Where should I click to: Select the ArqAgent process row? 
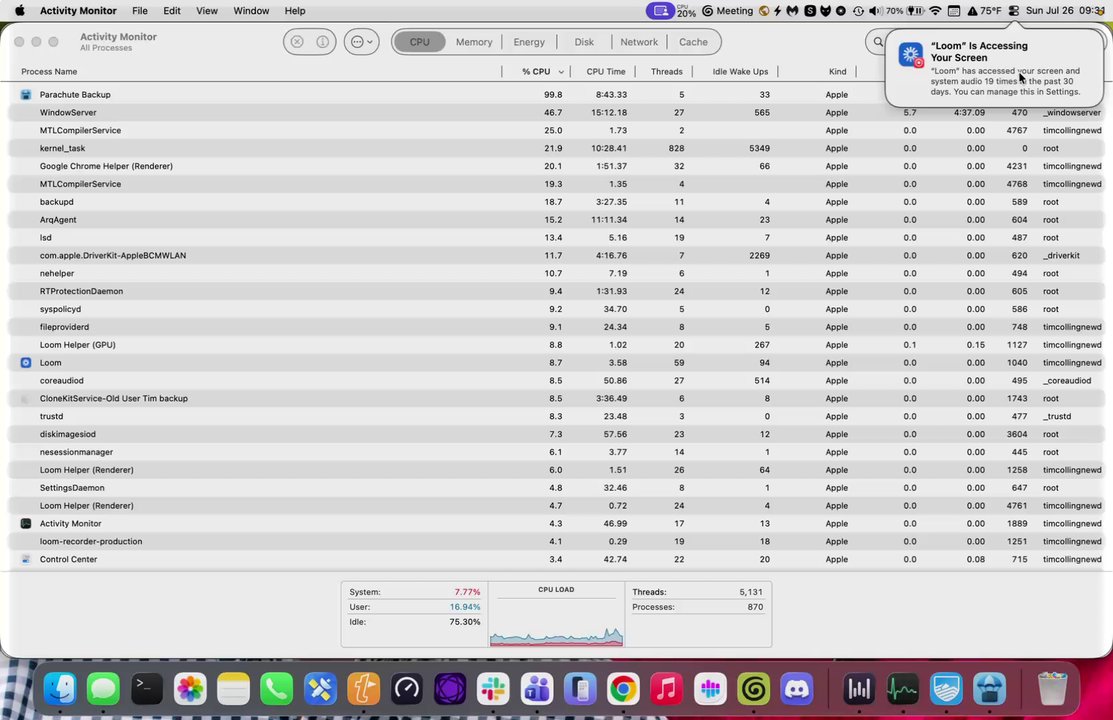click(556, 219)
